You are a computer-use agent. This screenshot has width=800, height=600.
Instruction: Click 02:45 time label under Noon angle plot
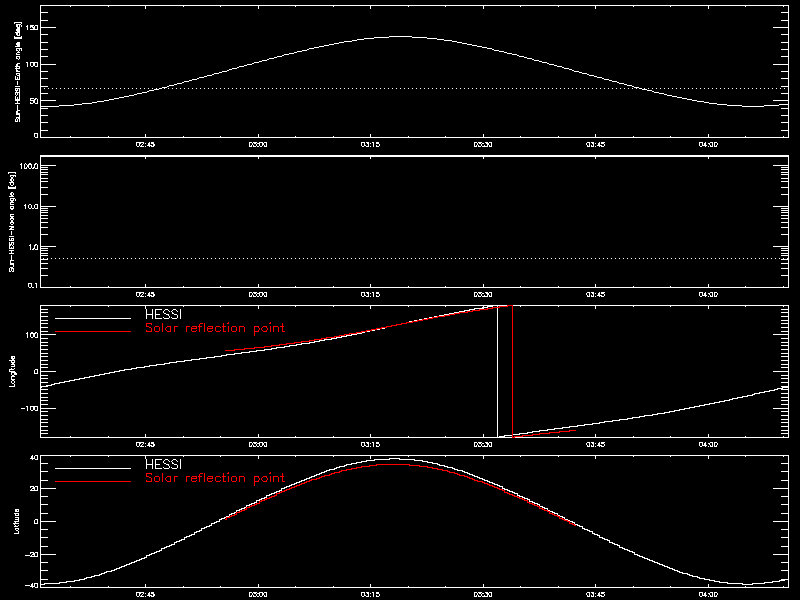pos(145,295)
